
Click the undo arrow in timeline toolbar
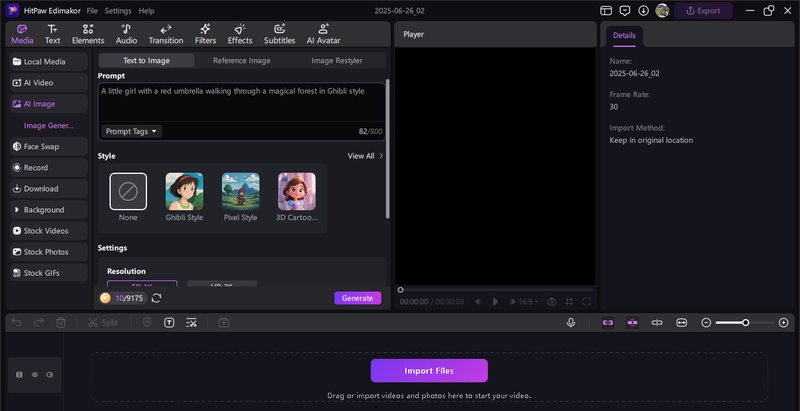point(16,323)
